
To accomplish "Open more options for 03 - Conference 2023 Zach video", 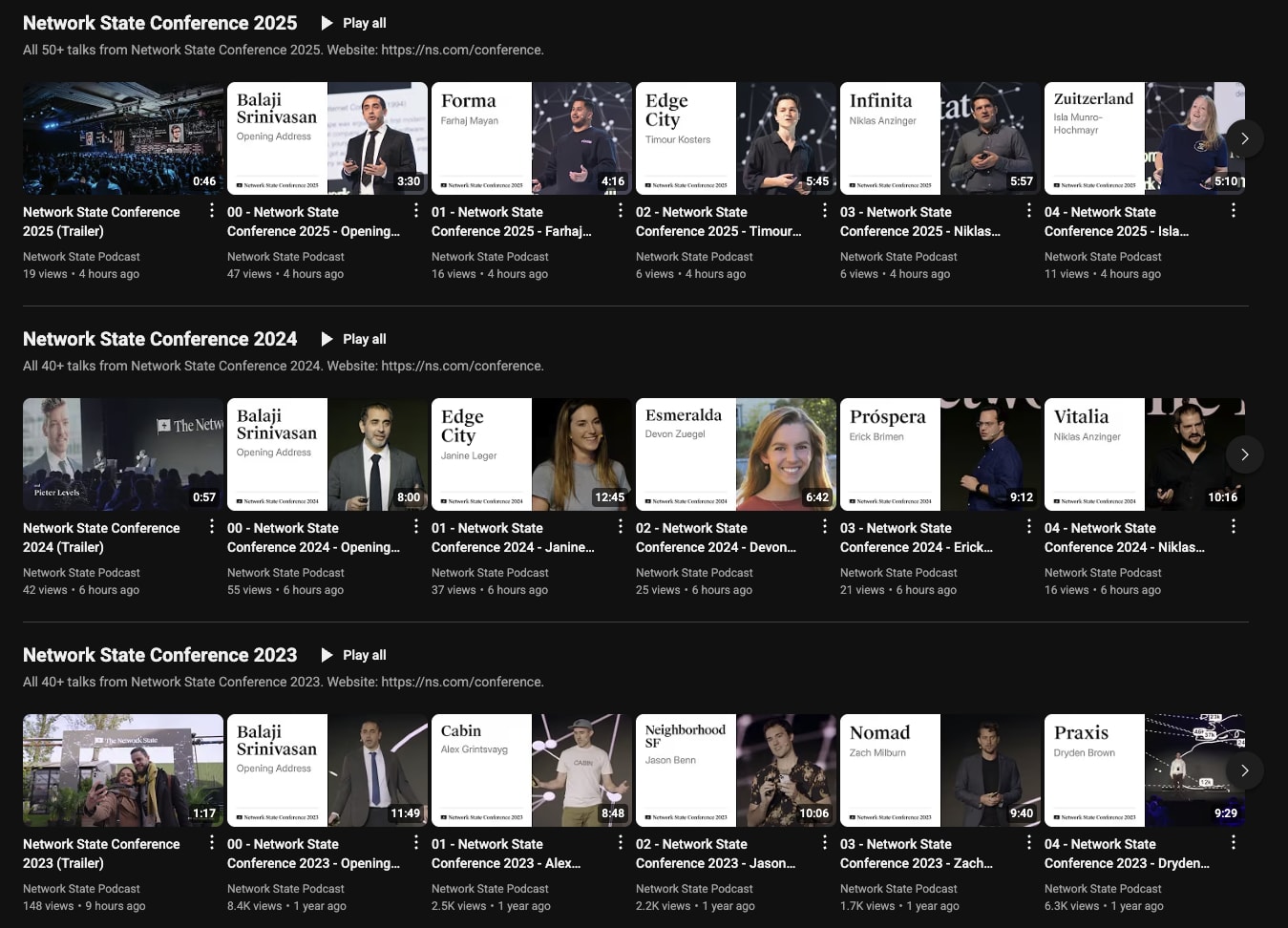I will coord(1029,842).
